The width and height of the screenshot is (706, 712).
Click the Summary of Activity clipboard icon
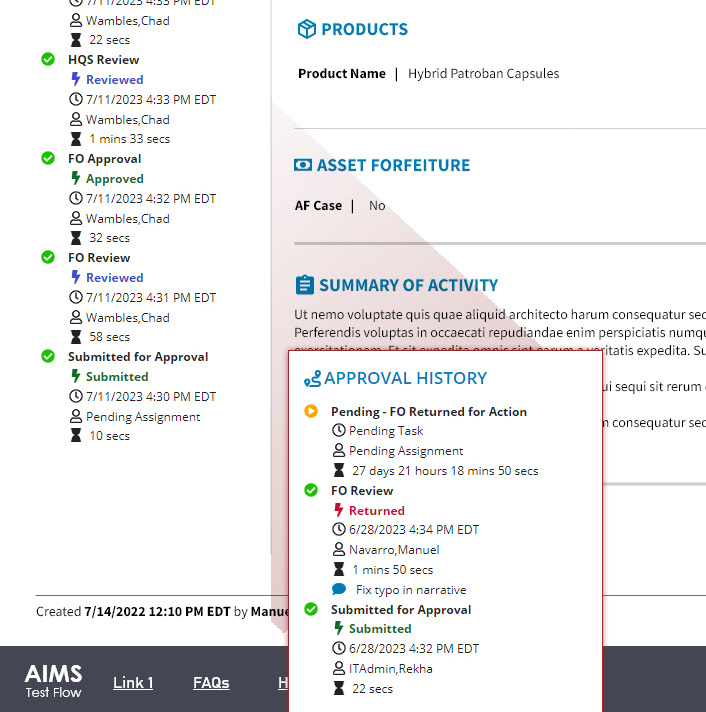305,285
